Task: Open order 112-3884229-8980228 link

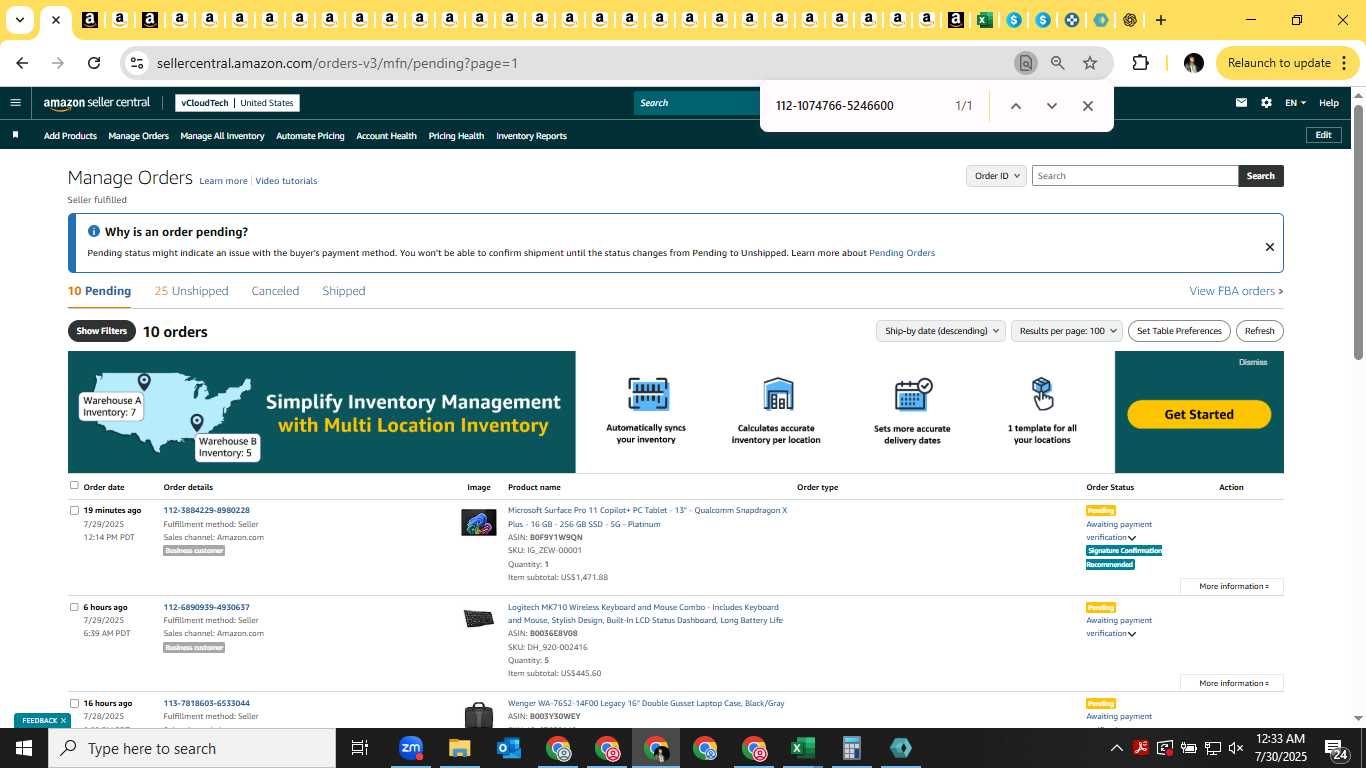Action: [206, 510]
